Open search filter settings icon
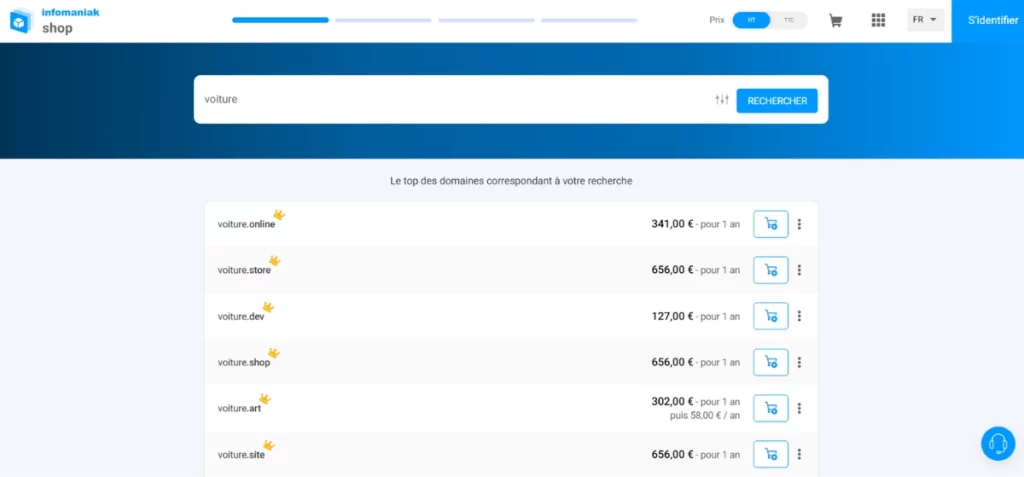The image size is (1024, 477). pyautogui.click(x=722, y=100)
